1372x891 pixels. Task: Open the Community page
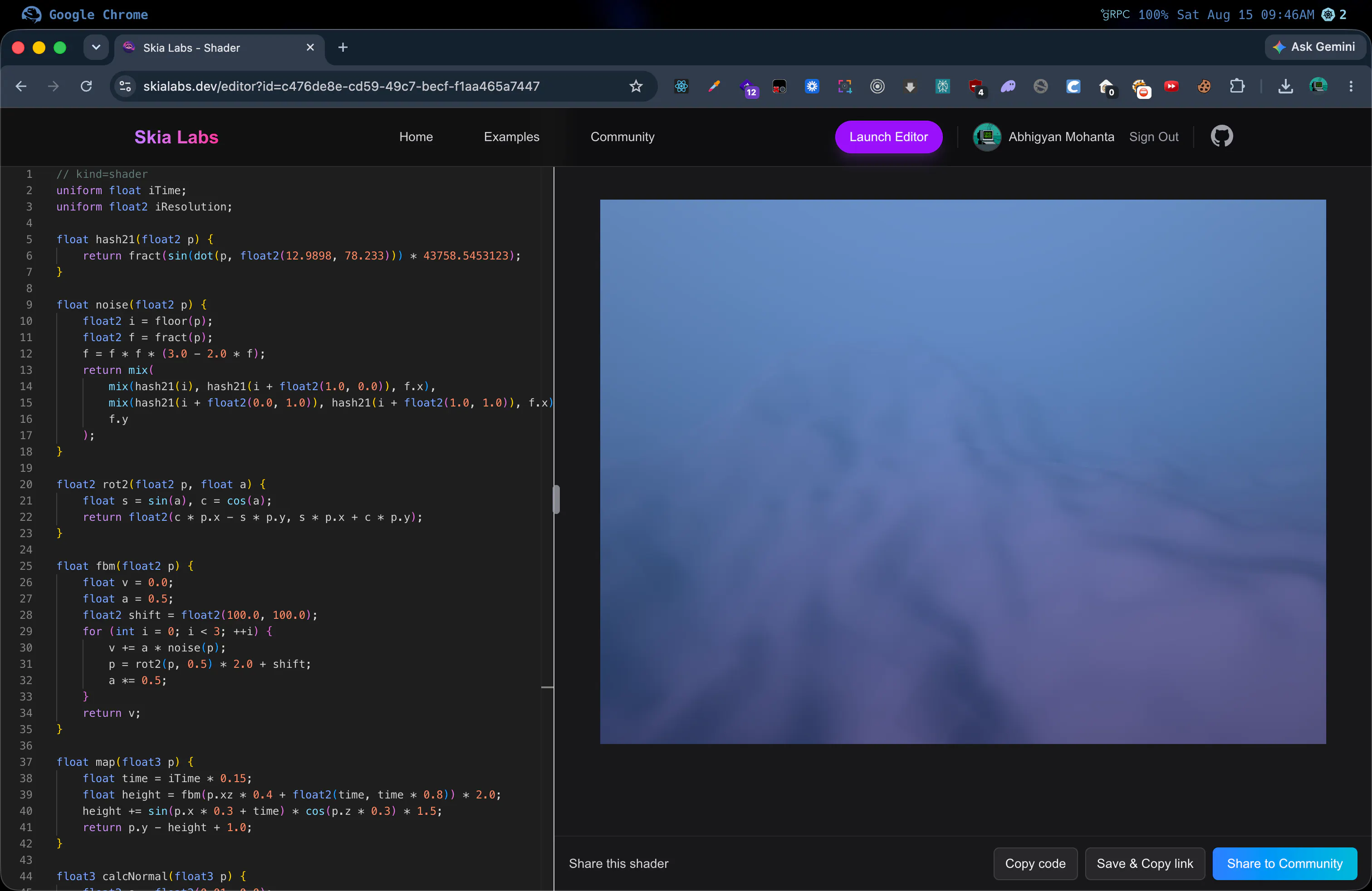622,137
